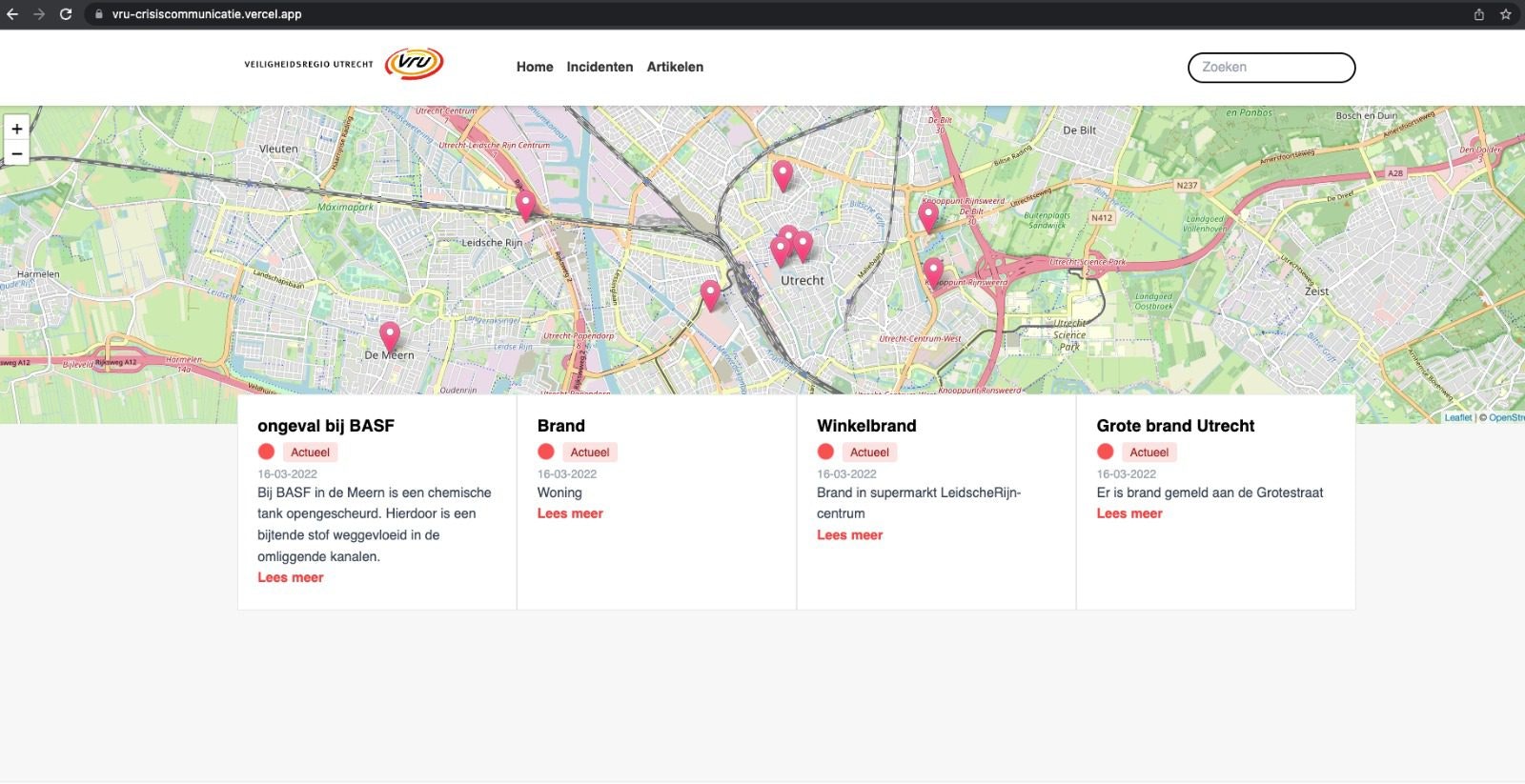Reload the page with browser refresh icon
Image resolution: width=1525 pixels, height=784 pixels.
66,14
